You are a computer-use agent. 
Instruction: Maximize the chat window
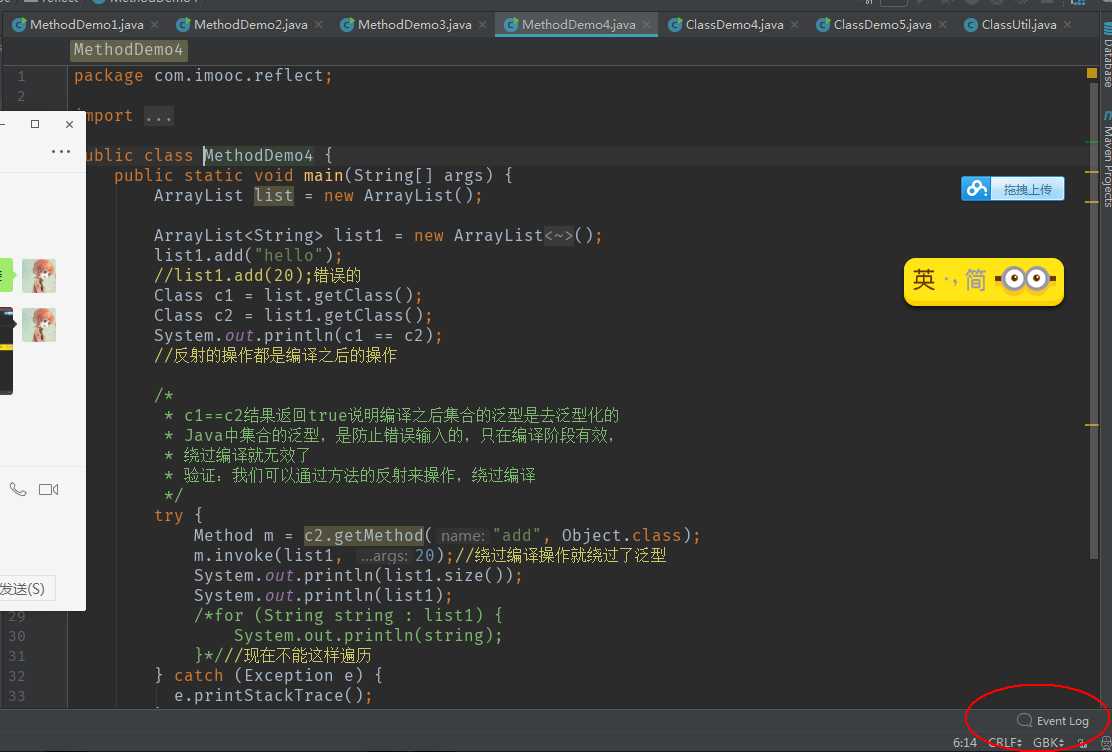coord(35,124)
